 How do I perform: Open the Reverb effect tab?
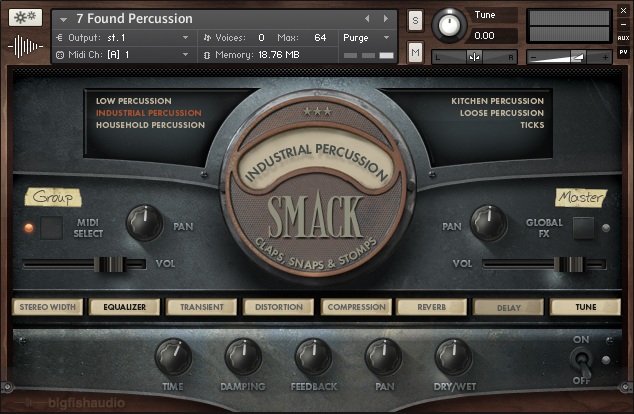pyautogui.click(x=431, y=307)
